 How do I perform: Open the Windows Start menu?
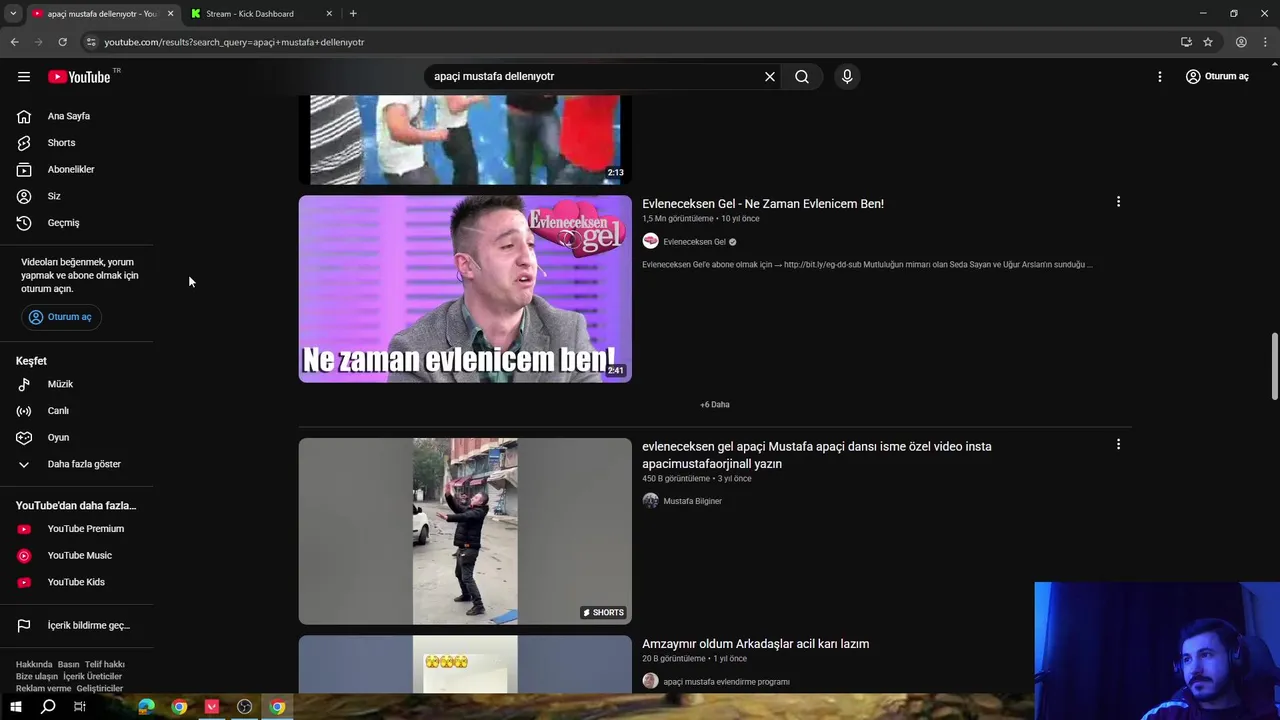15,707
